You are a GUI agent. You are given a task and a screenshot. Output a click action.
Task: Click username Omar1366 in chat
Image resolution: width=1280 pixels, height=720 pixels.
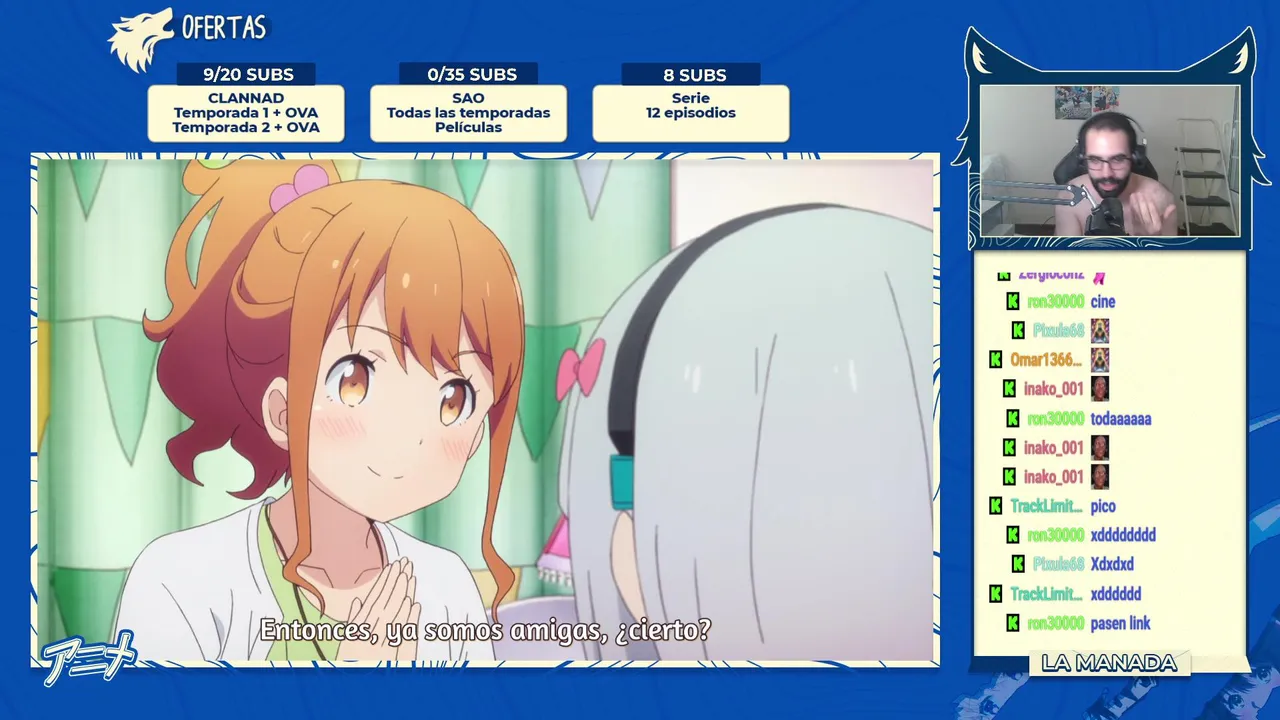point(1045,359)
